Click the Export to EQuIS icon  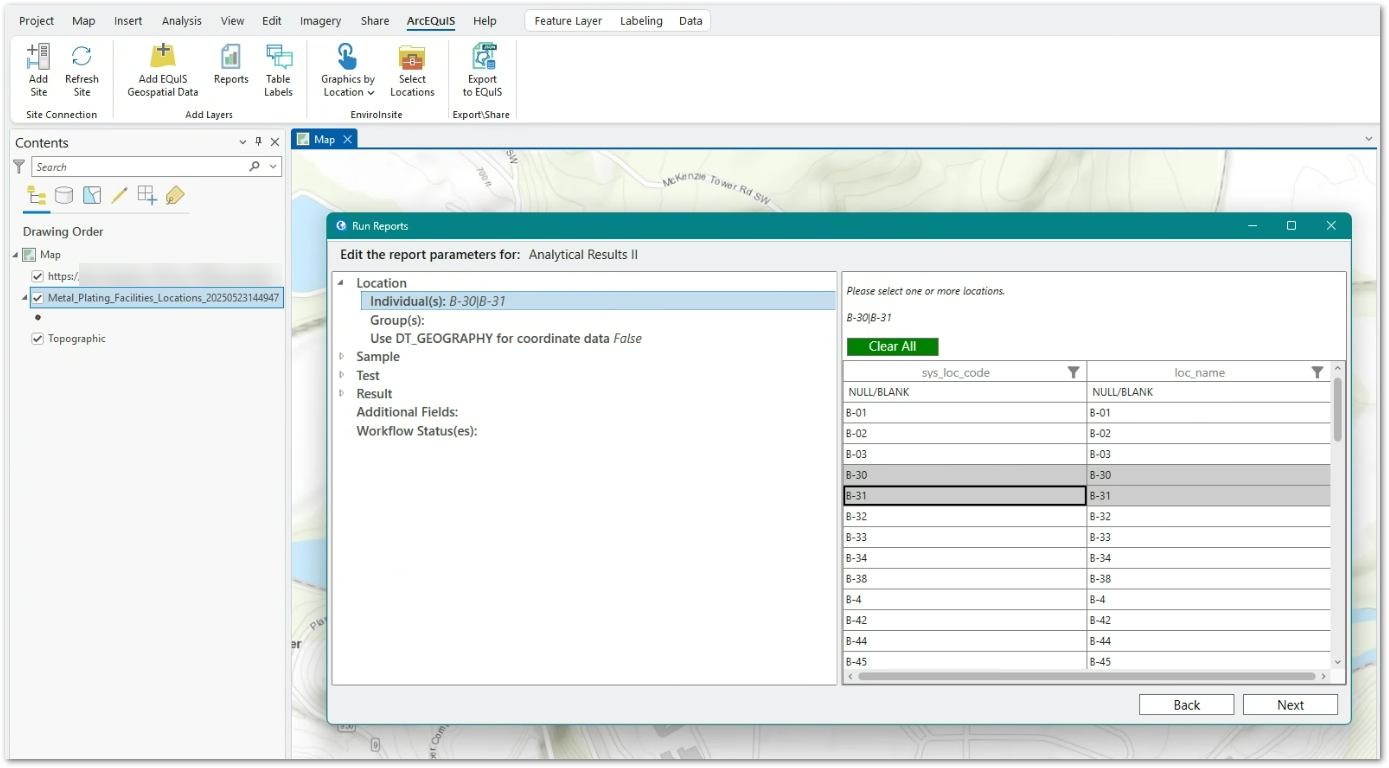pyautogui.click(x=482, y=69)
